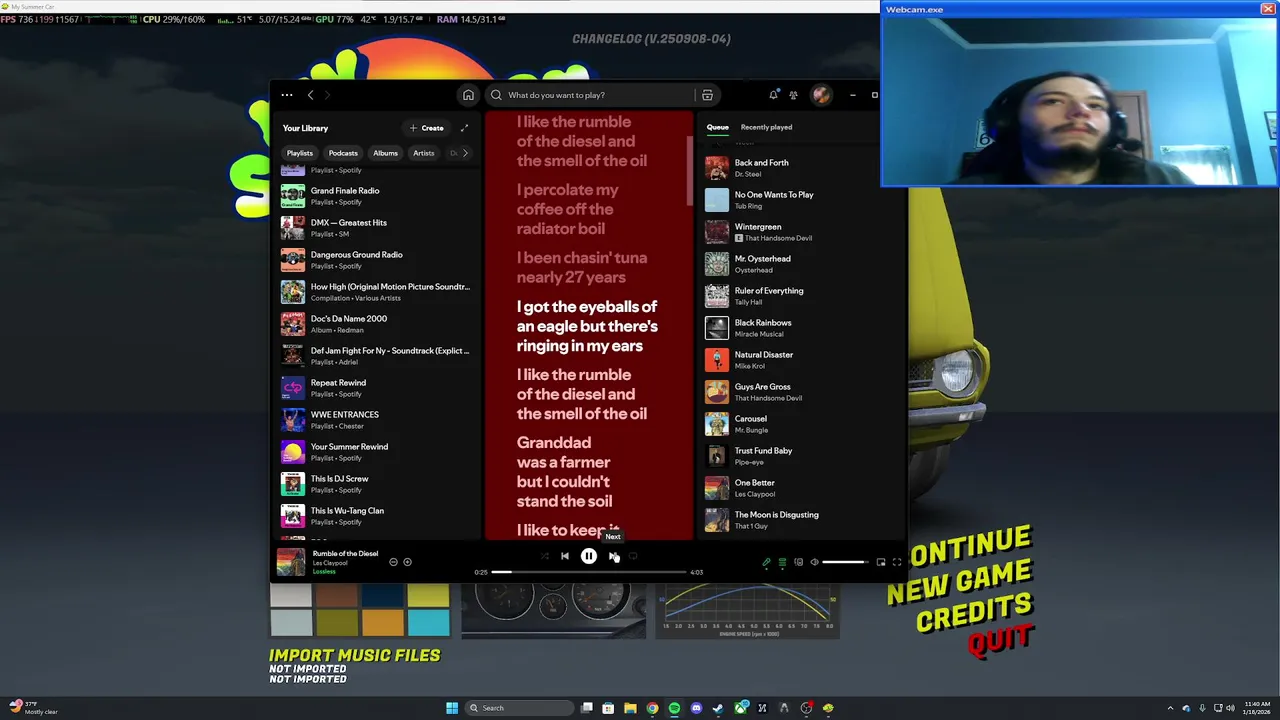Open the Browse icon in search bar

tap(707, 95)
